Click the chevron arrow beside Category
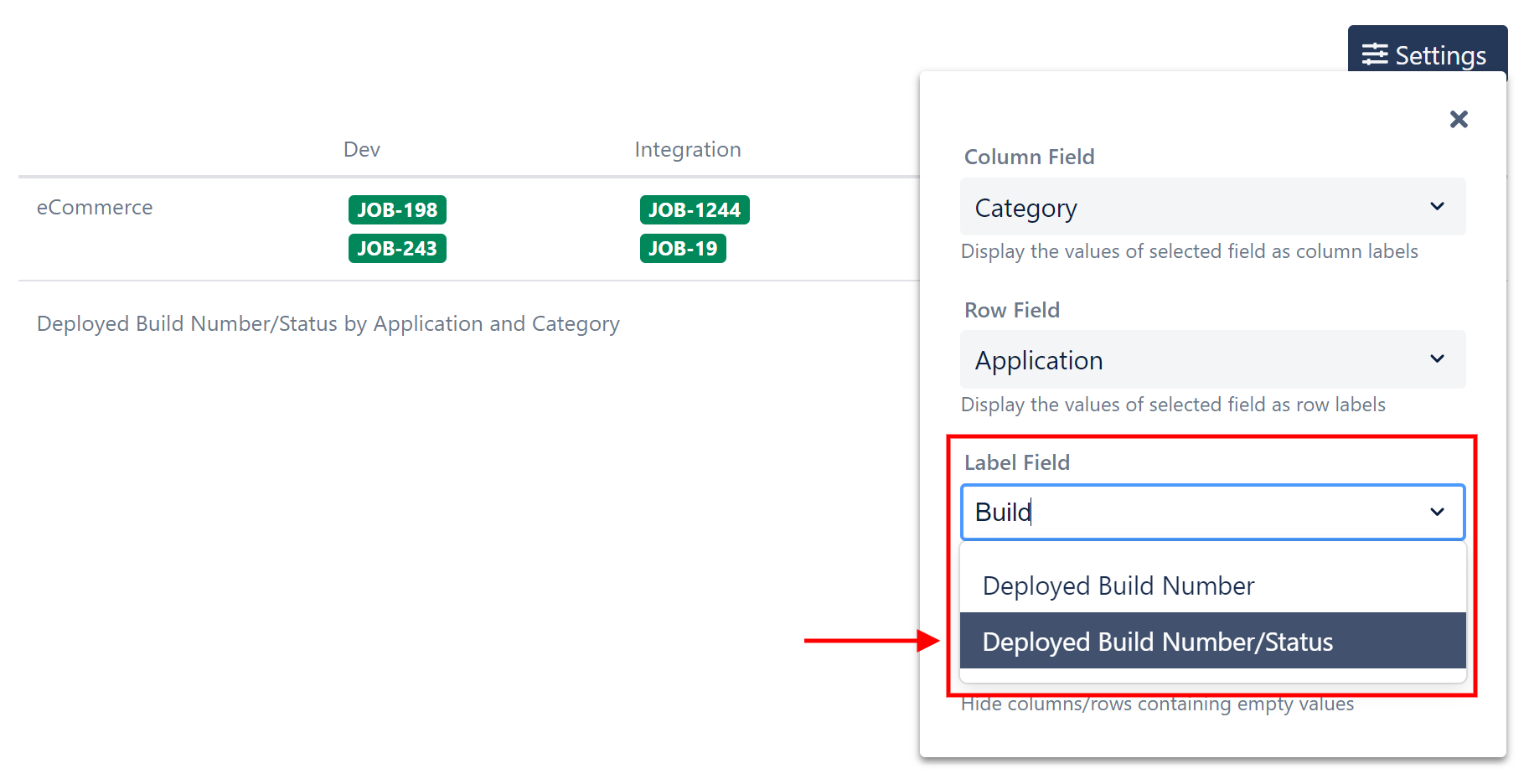1529x784 pixels. [1437, 207]
